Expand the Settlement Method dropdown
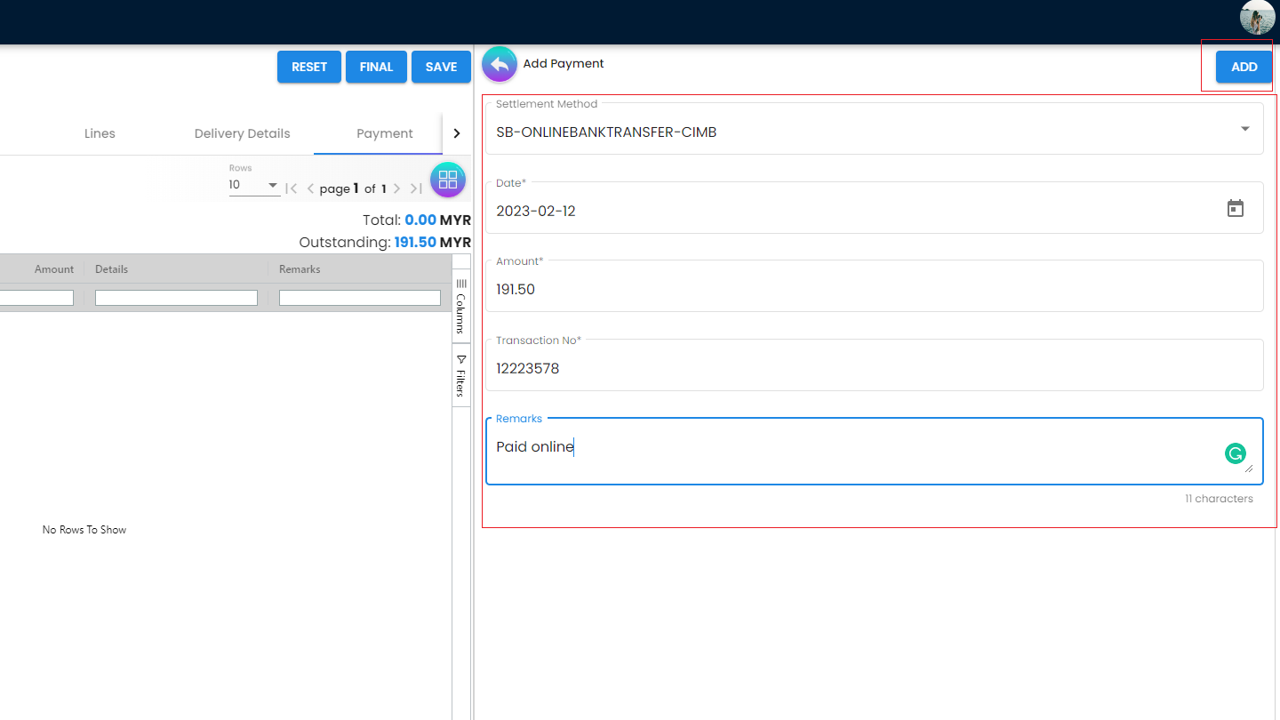Image resolution: width=1280 pixels, height=720 pixels. [1245, 129]
